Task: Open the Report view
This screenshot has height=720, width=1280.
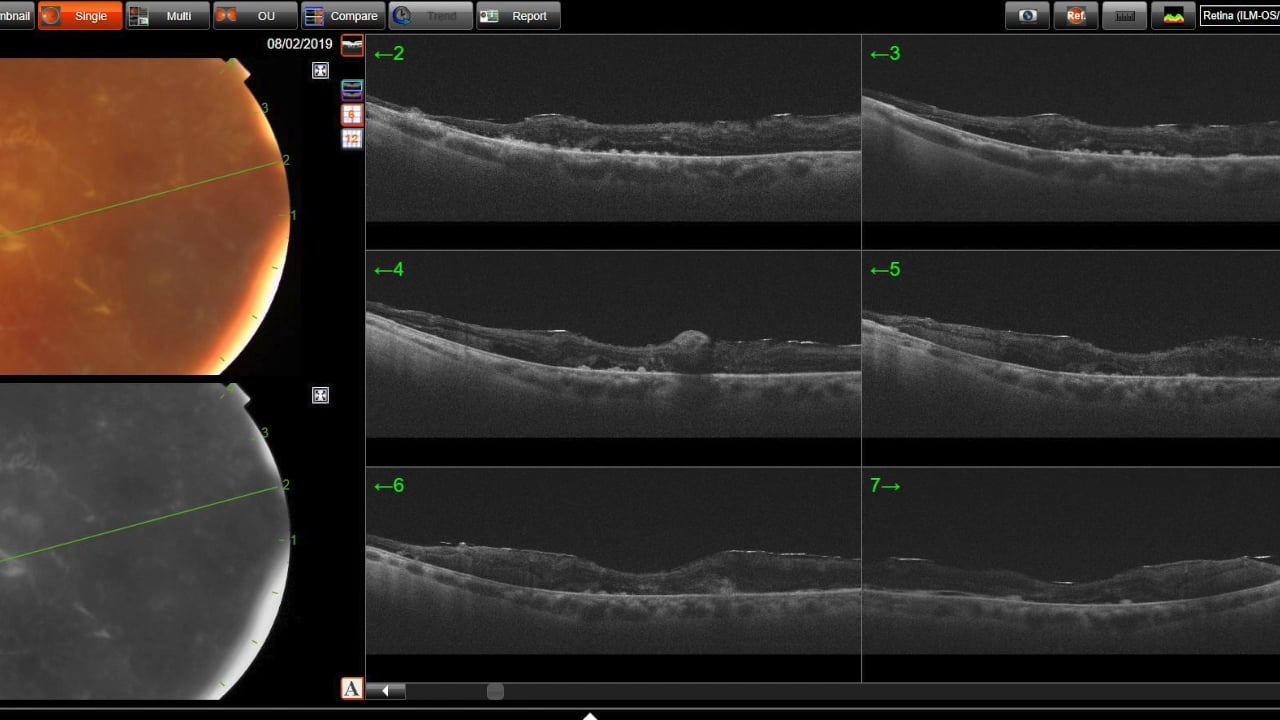Action: click(x=518, y=16)
